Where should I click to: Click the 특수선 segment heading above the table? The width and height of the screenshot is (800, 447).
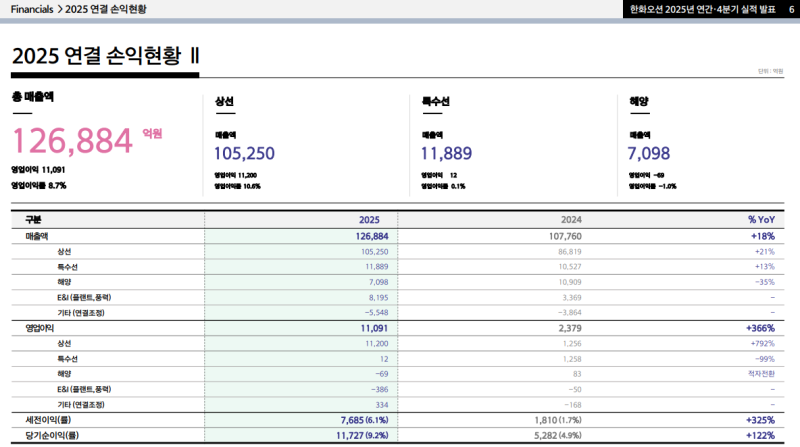pos(435,101)
